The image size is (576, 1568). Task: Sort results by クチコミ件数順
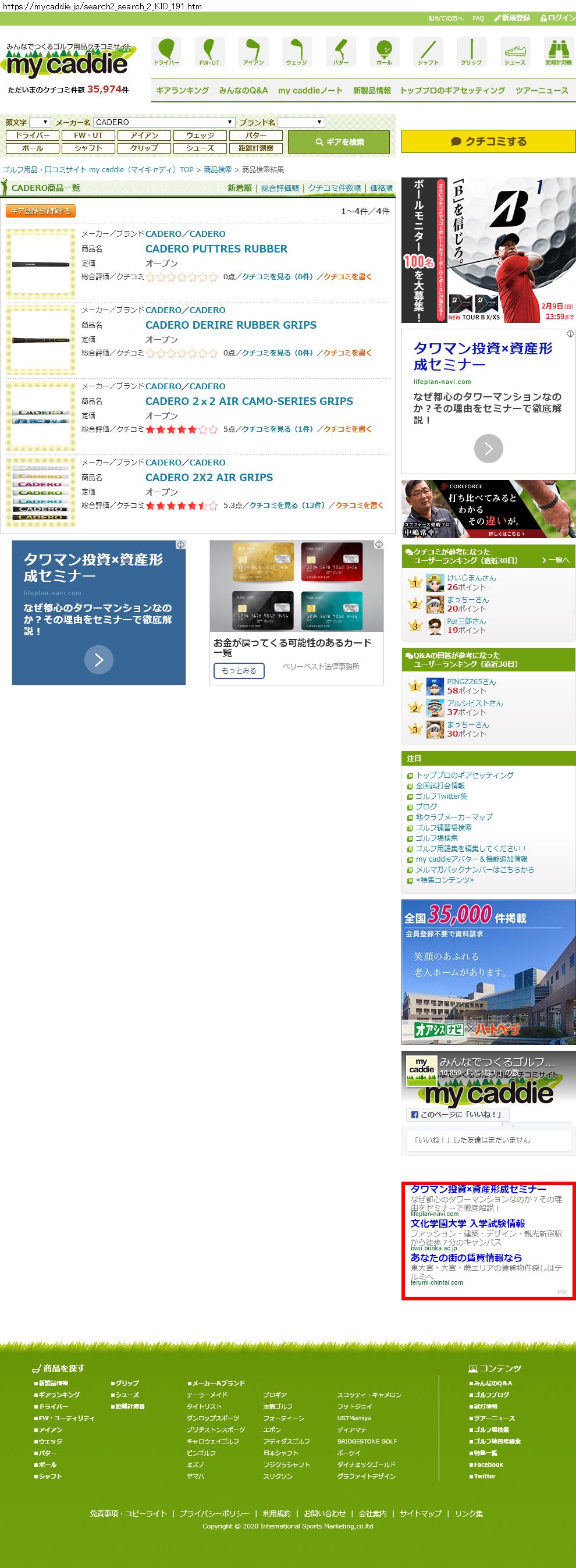point(335,188)
